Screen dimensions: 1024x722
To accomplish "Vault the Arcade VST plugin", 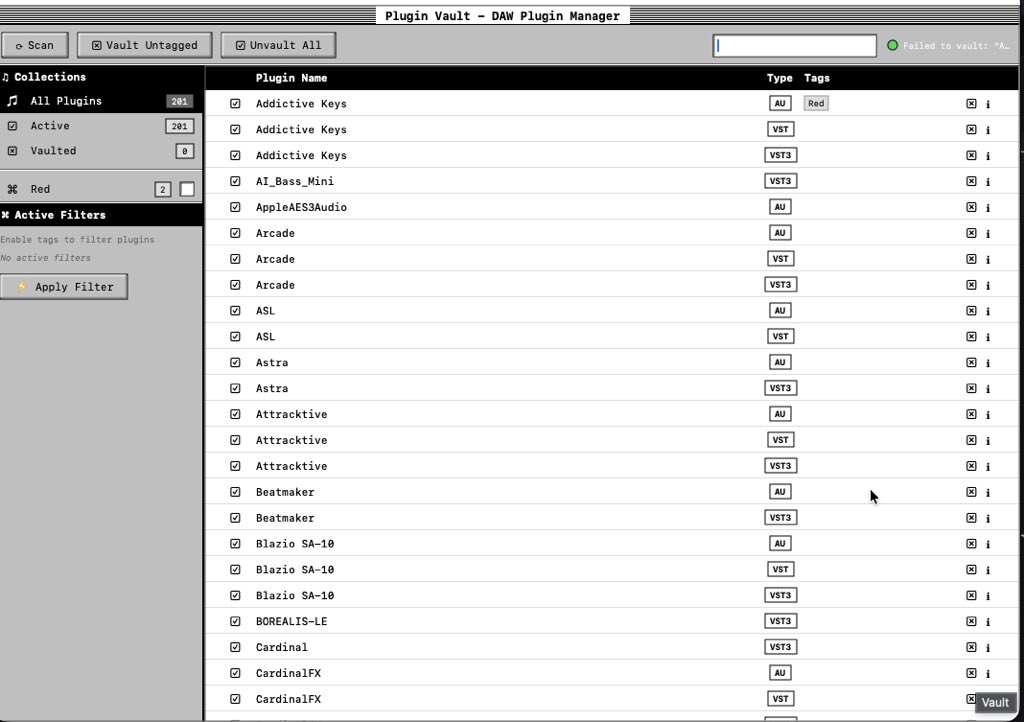I will (x=971, y=259).
